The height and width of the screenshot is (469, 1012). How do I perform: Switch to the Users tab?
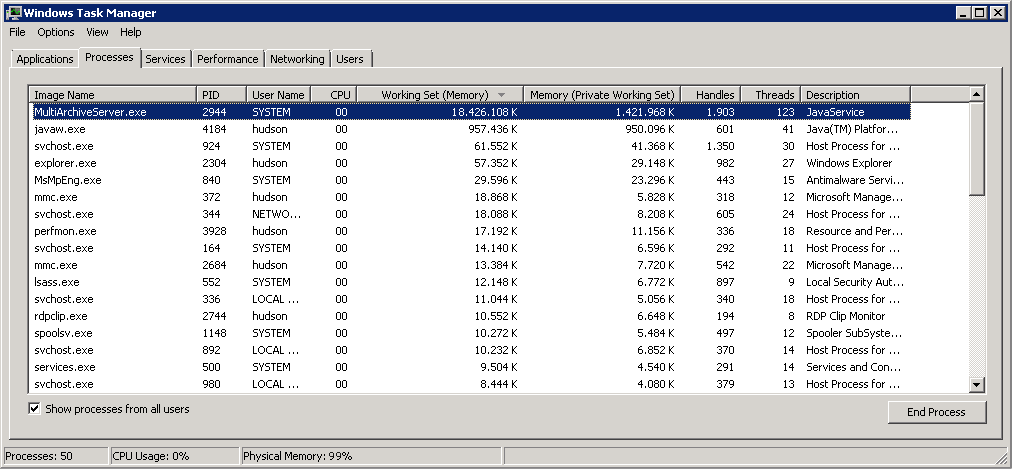point(350,59)
